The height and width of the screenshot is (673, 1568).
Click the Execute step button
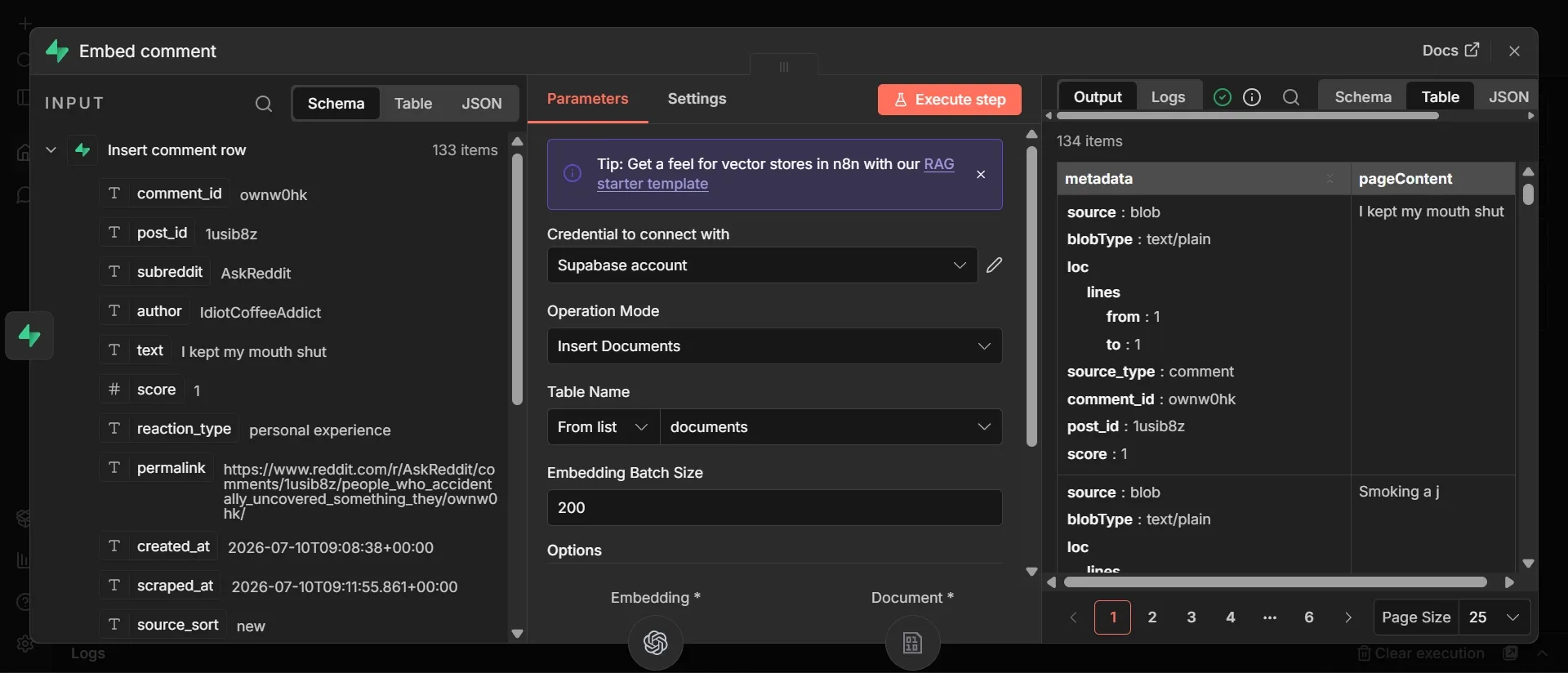tap(949, 100)
